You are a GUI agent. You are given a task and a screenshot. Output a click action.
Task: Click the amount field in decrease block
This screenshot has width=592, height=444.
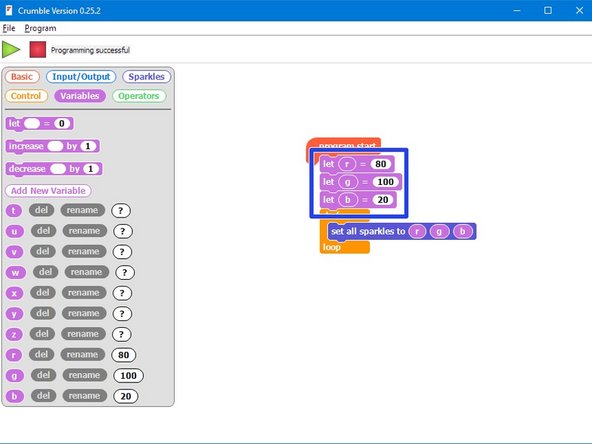pyautogui.click(x=91, y=169)
